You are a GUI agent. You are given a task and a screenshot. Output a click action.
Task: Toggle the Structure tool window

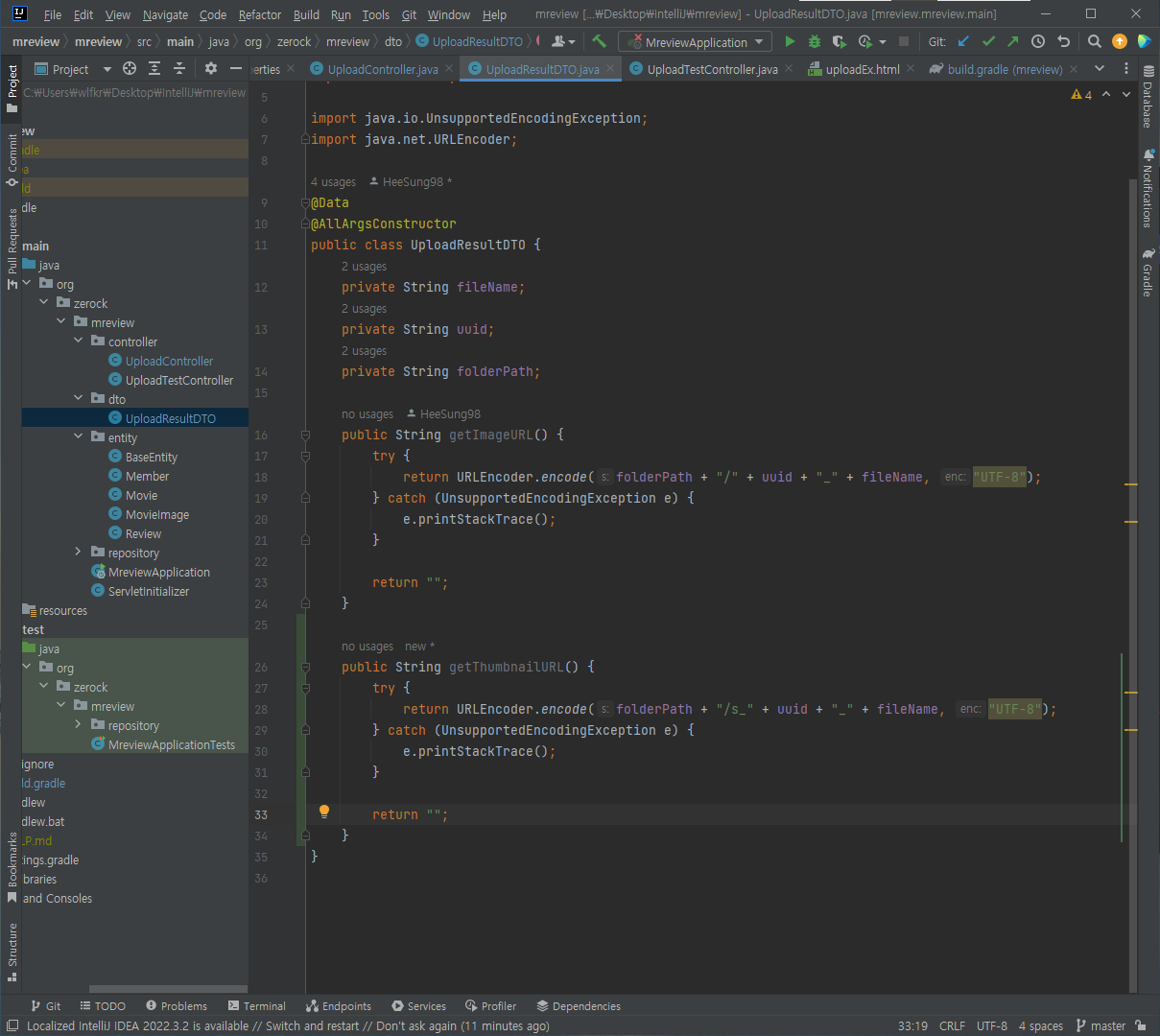point(12,953)
